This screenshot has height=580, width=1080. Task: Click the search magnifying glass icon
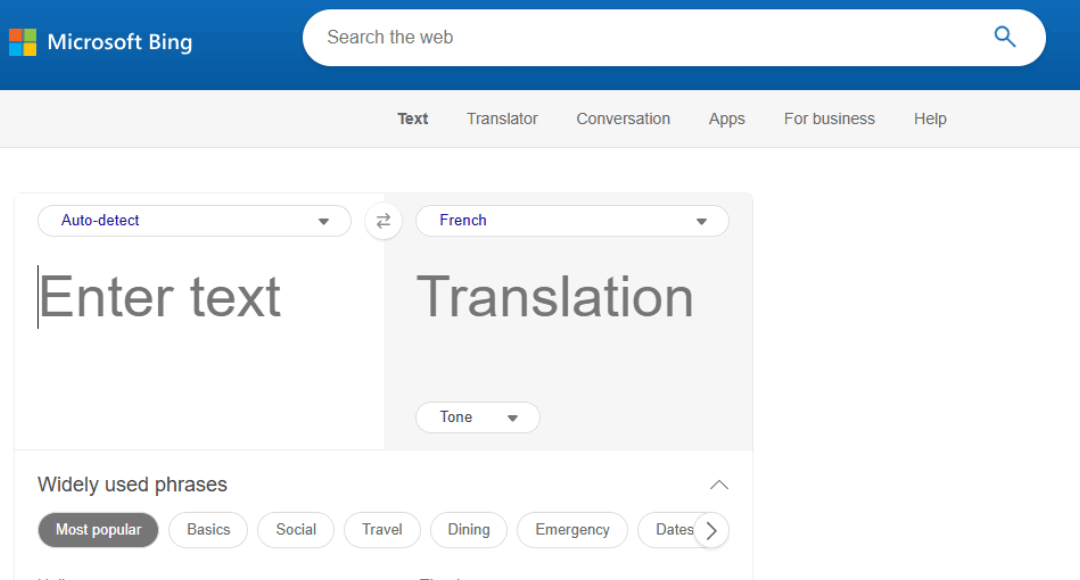coord(1004,36)
